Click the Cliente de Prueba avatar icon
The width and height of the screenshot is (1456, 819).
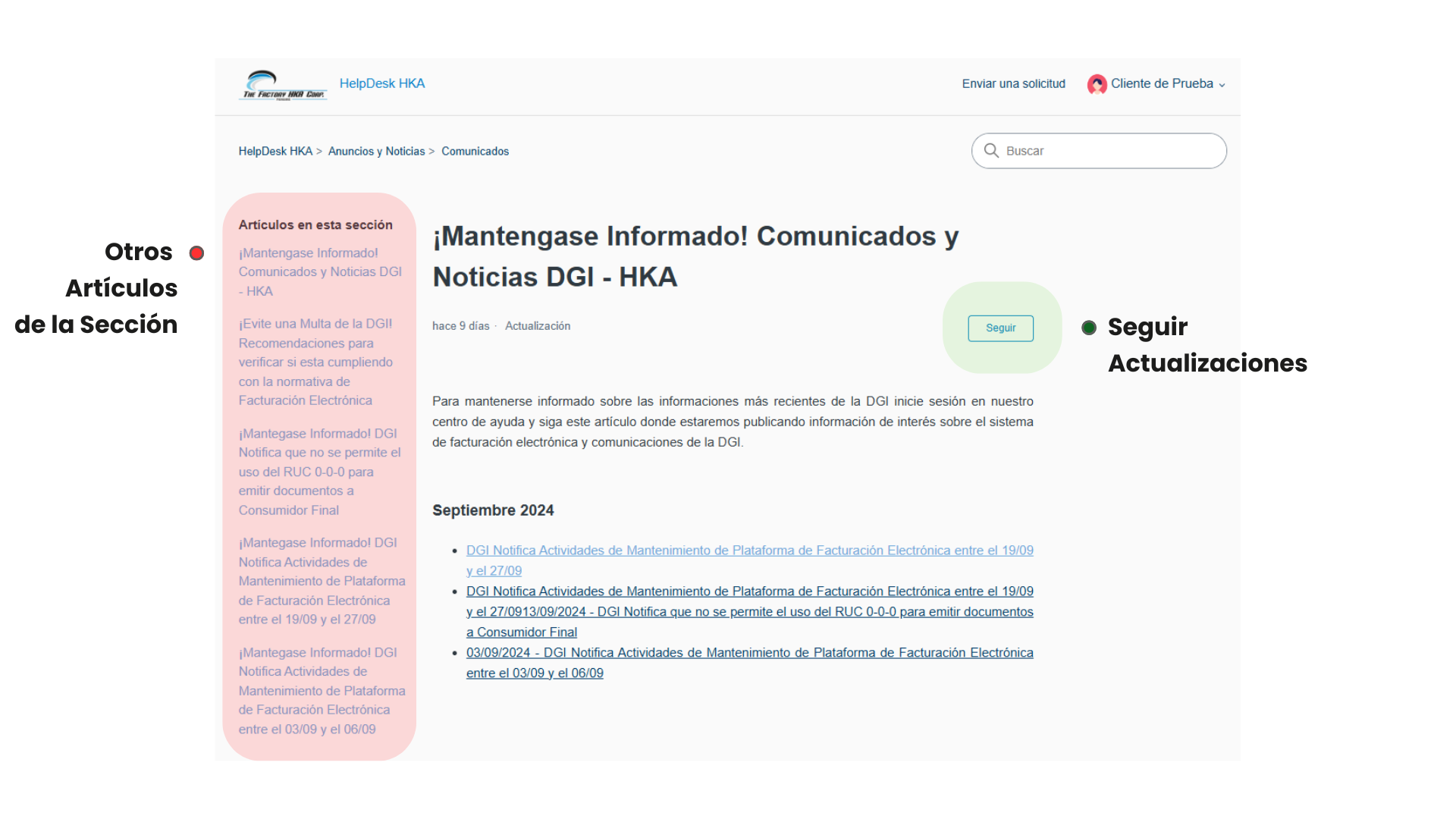pyautogui.click(x=1097, y=84)
